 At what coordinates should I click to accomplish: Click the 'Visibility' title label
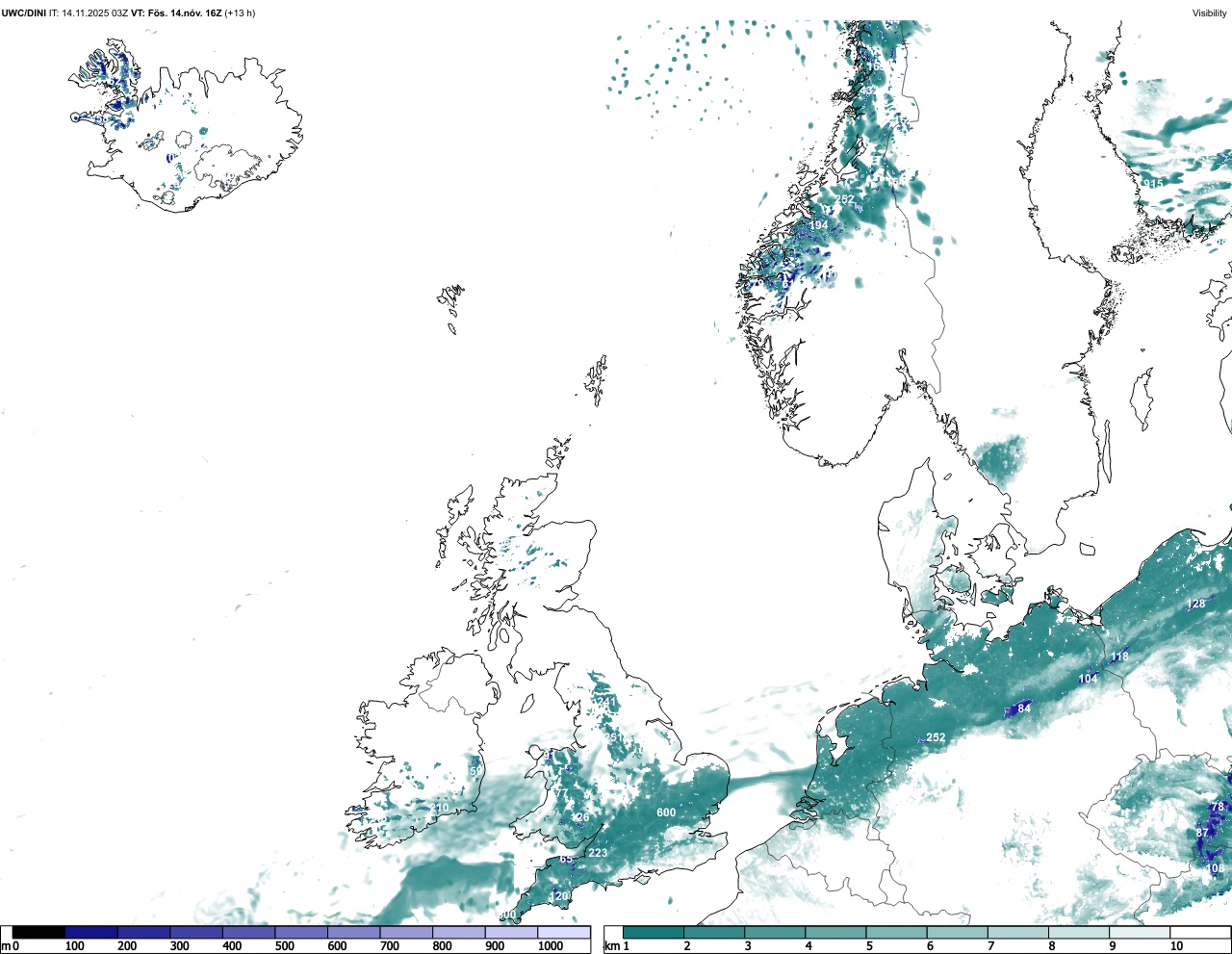(1210, 13)
